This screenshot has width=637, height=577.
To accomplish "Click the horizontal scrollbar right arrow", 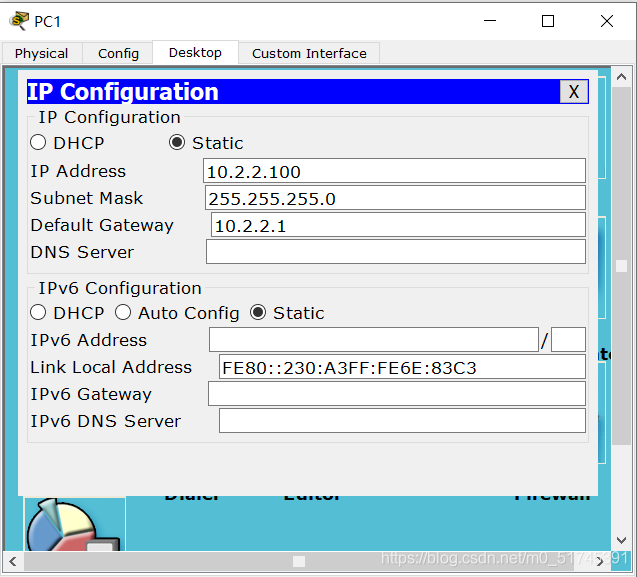I will [600, 562].
